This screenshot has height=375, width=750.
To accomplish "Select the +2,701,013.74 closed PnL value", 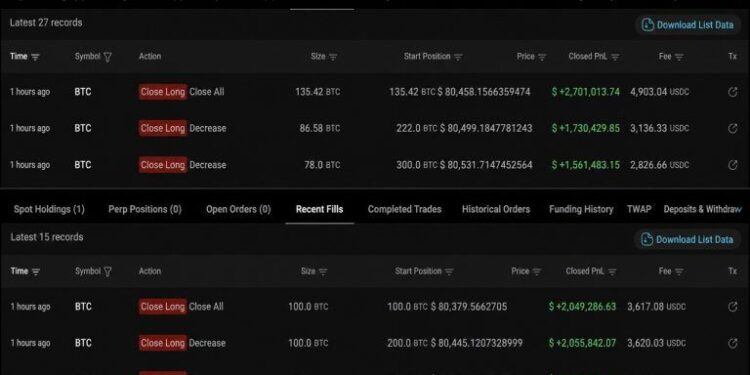I will tap(585, 92).
